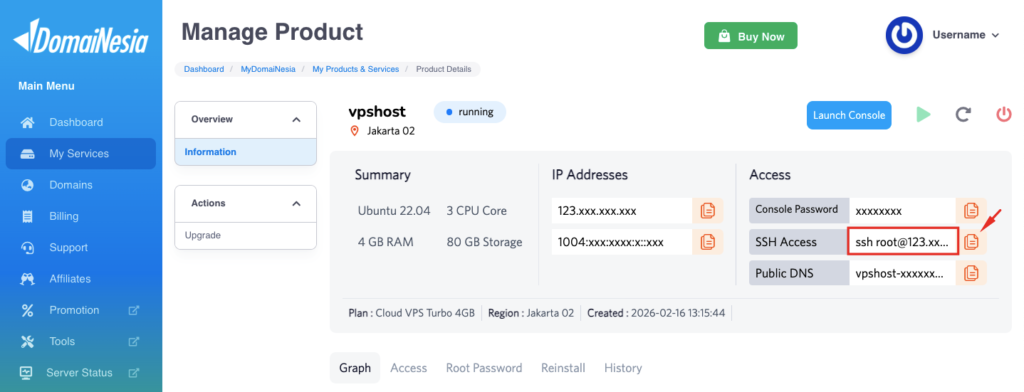
Task: Switch to the History tab
Action: 623,368
